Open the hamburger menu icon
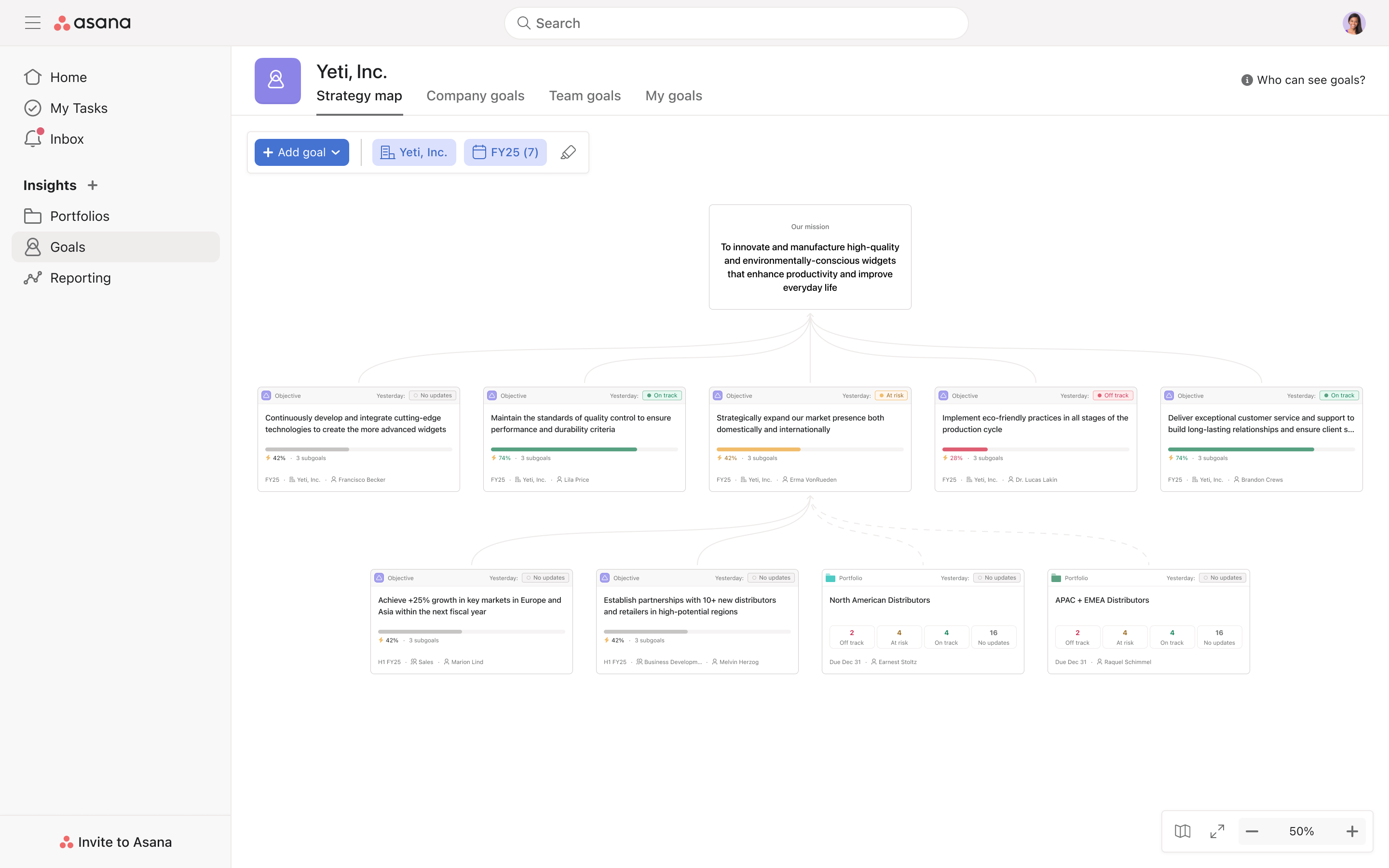This screenshot has height=868, width=1389. 33,23
